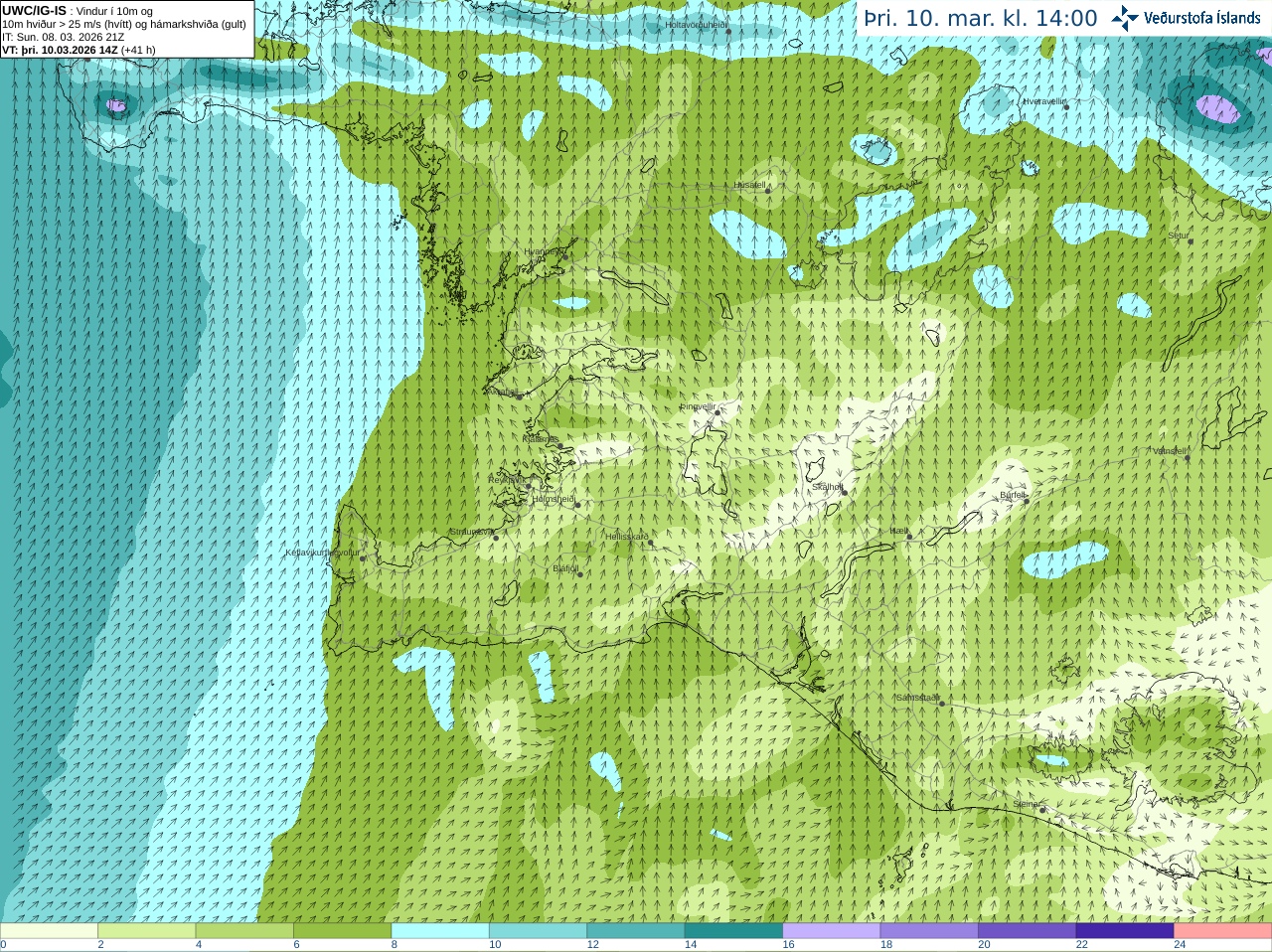Click the 6–8 m/s dark green legend swatch

(342, 931)
